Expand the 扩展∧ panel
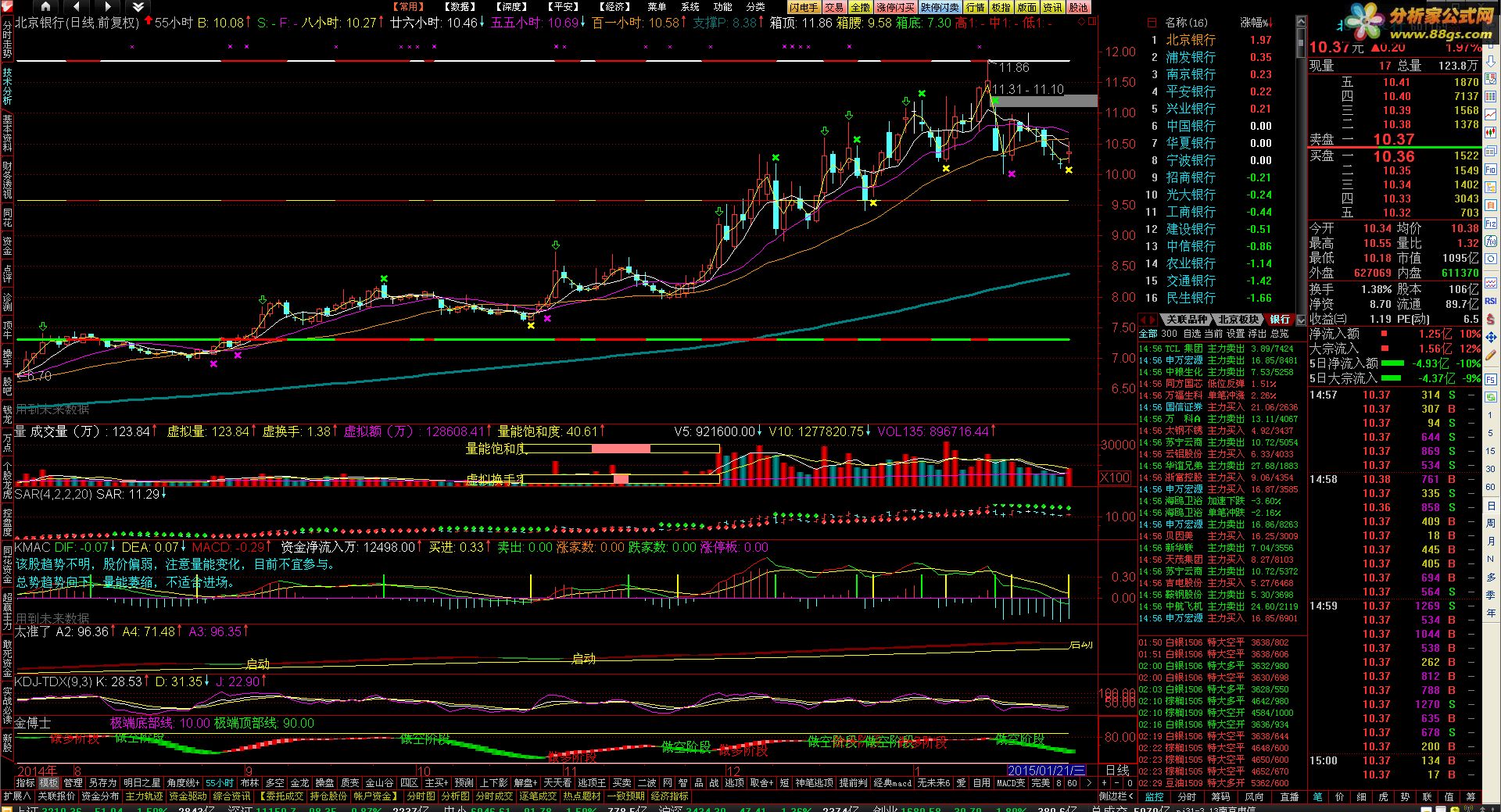Viewport: 1501px width, 812px height. coord(16,796)
